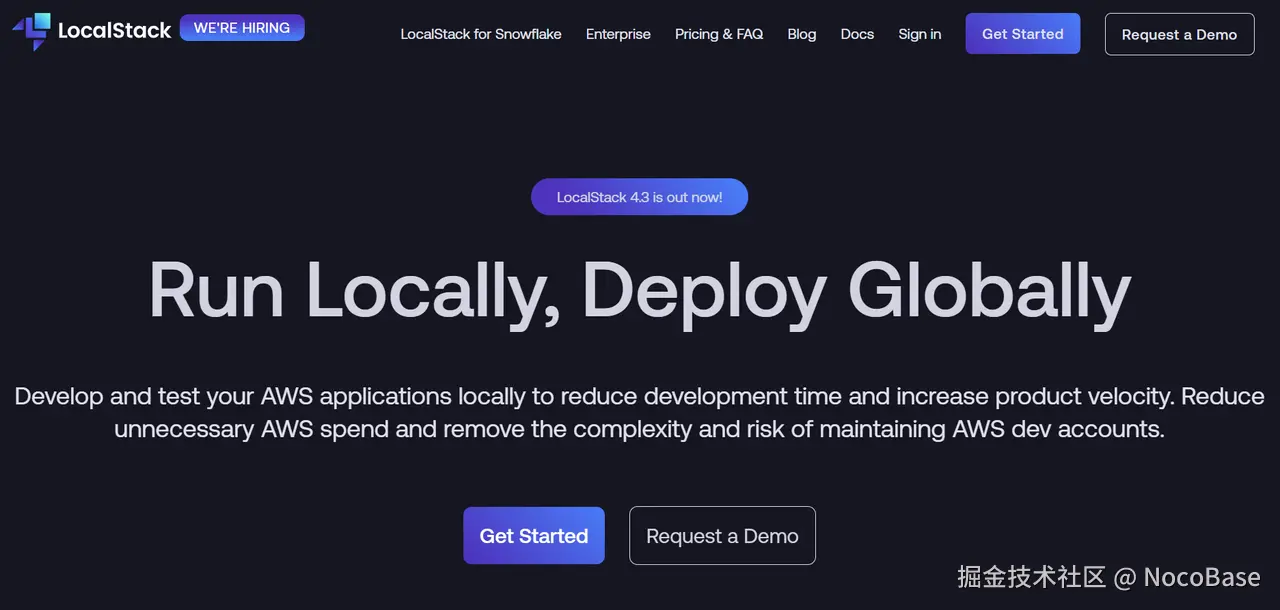Click the hiring banner next to the logo
The height and width of the screenshot is (610, 1280).
(241, 27)
